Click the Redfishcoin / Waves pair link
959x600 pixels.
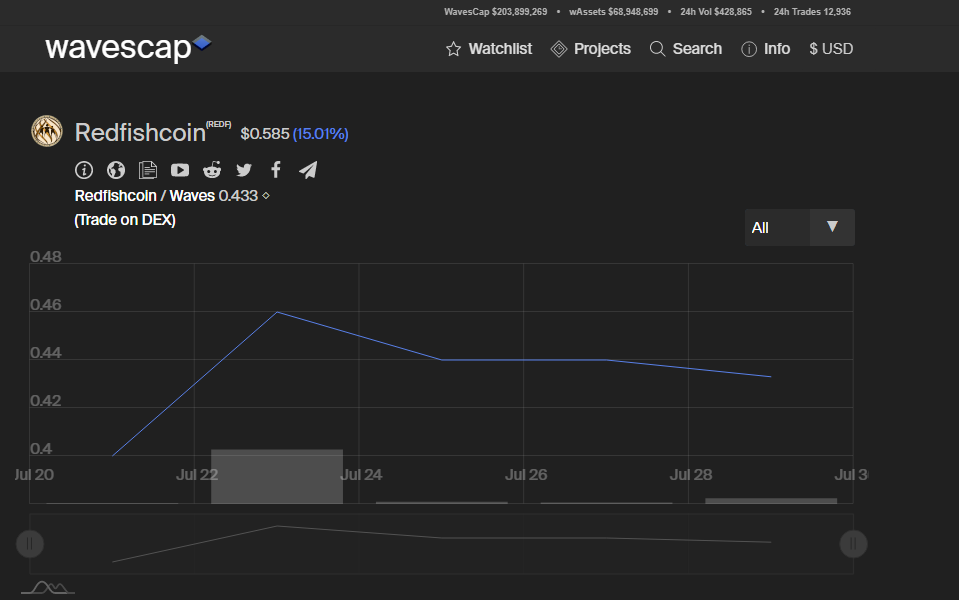click(x=144, y=196)
